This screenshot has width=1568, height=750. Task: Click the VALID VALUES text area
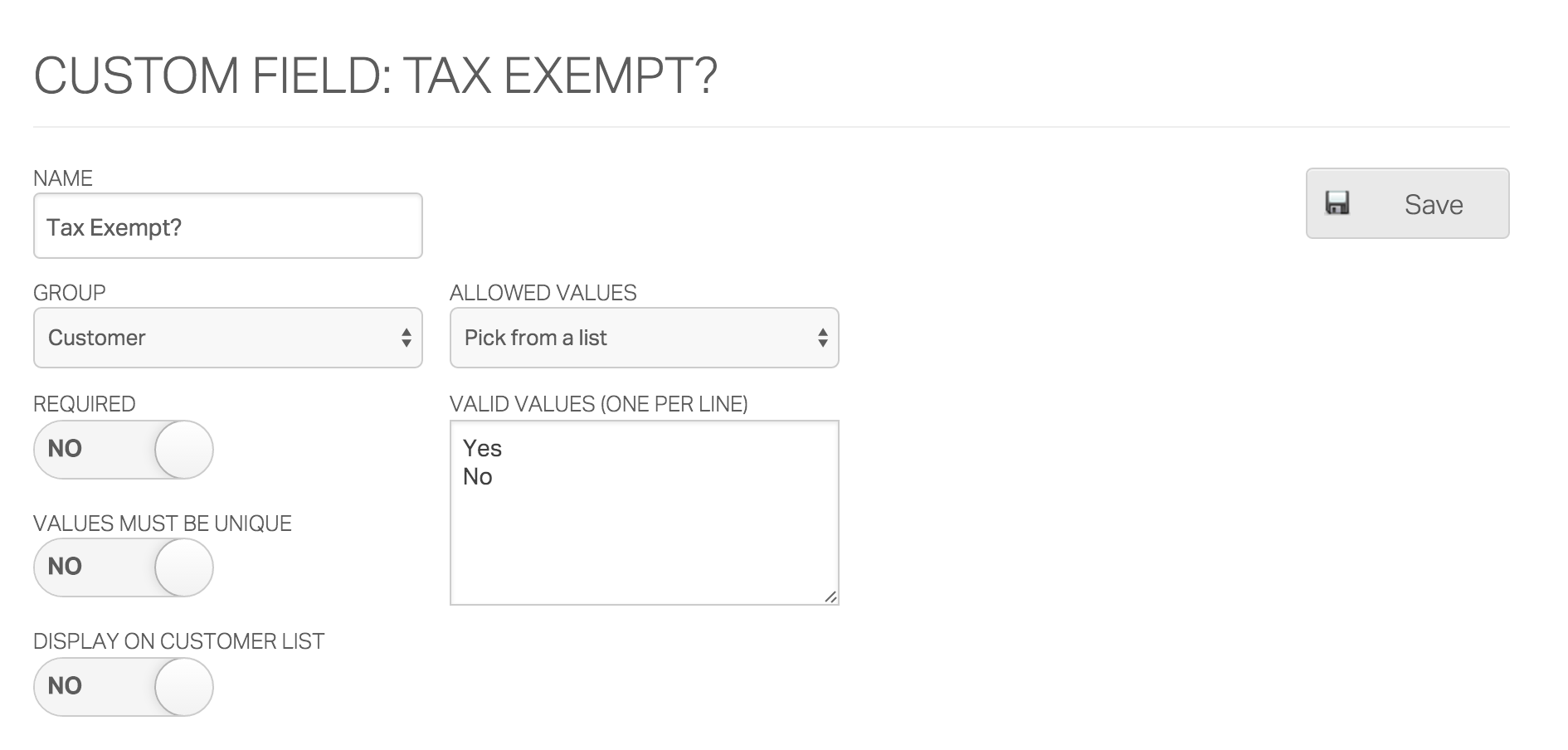click(x=643, y=531)
